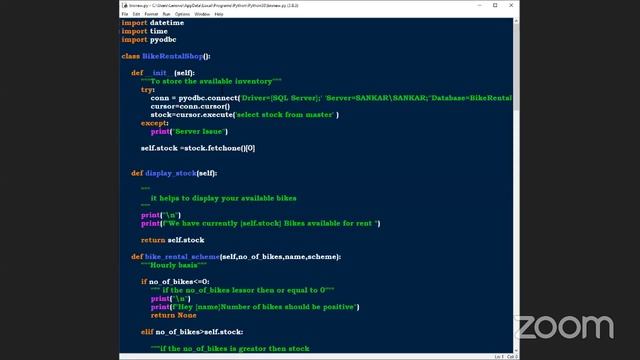This screenshot has width=640, height=360.
Task: Click the class name BikeRentalShop
Action: click(x=172, y=56)
